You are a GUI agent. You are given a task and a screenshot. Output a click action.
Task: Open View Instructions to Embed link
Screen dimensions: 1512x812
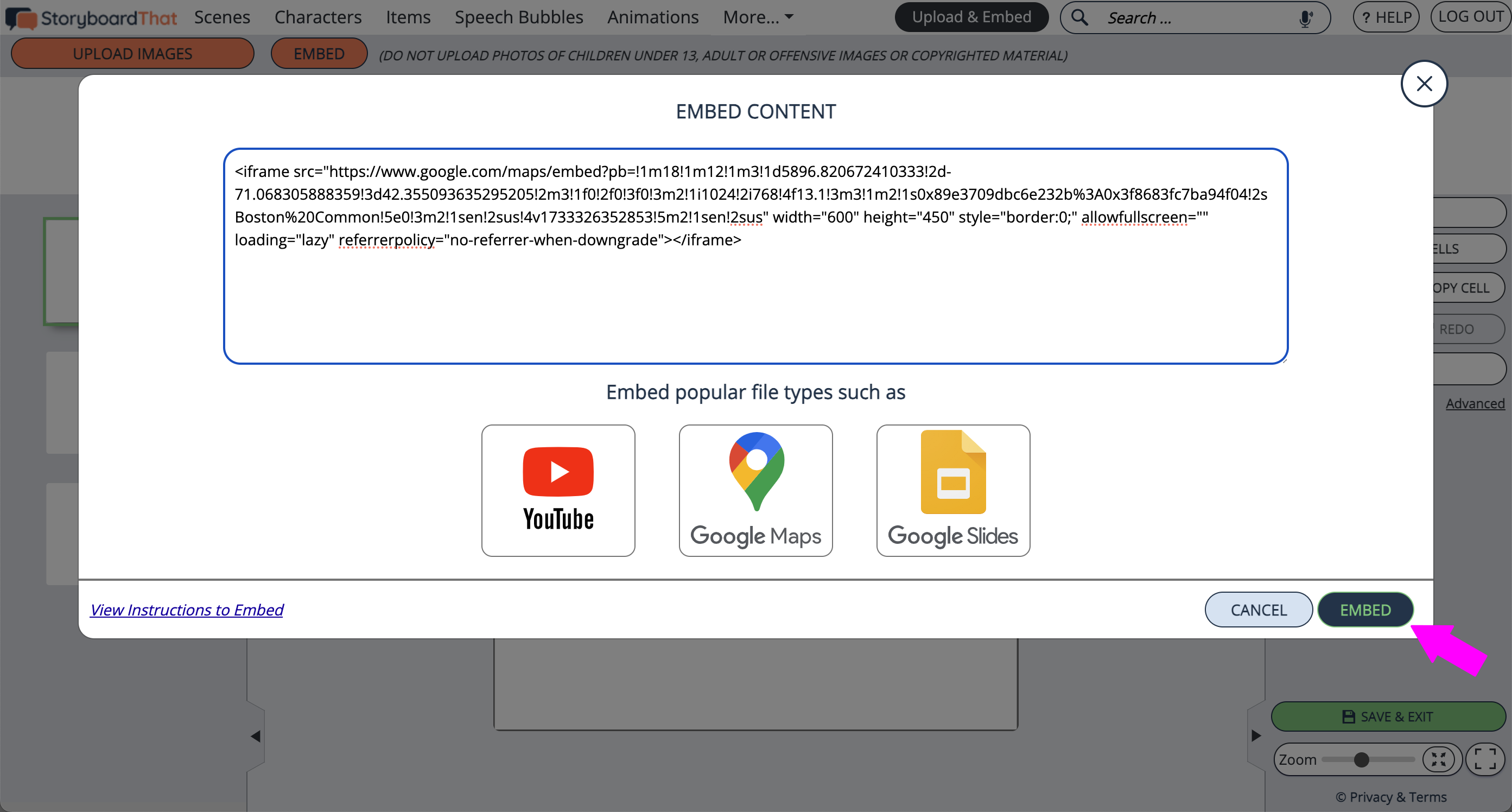pyautogui.click(x=187, y=610)
